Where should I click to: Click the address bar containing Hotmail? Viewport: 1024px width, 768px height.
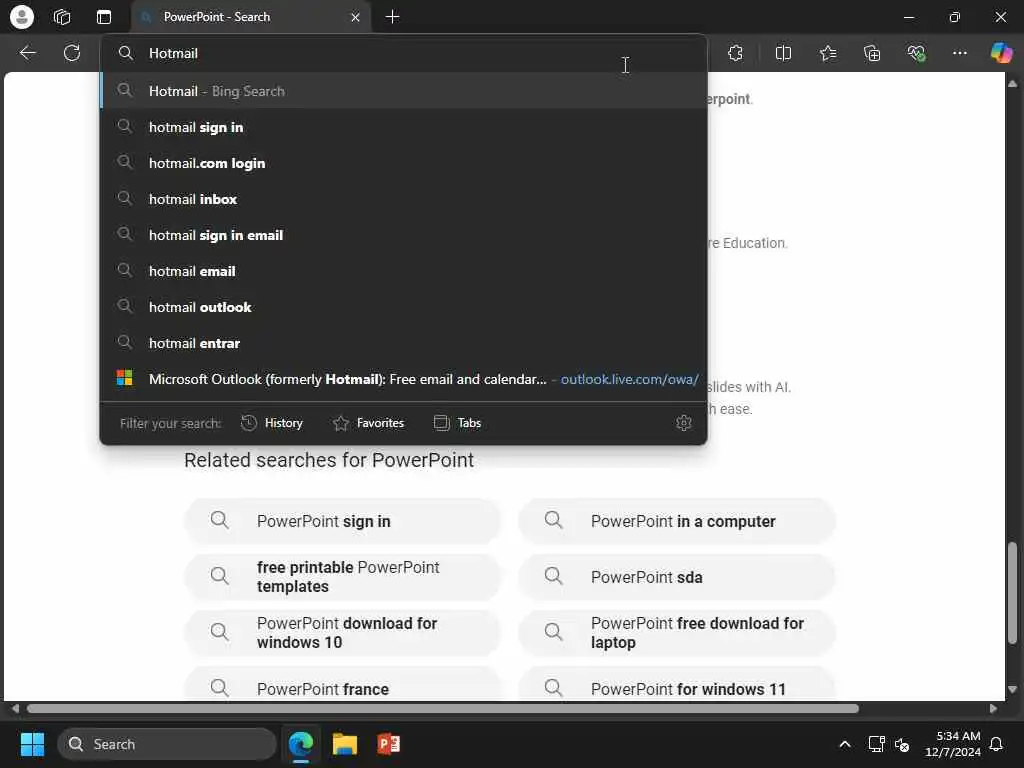[x=404, y=54]
